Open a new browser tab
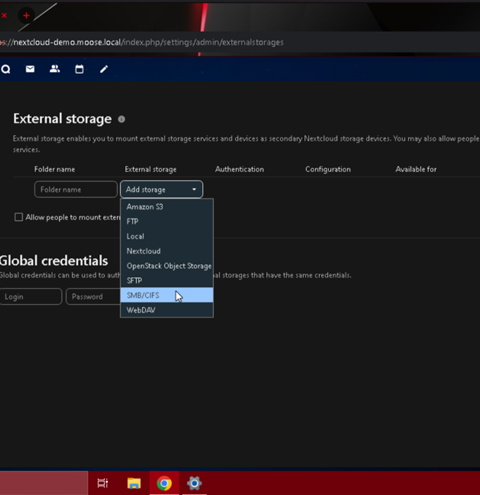This screenshot has height=495, width=480. [x=26, y=15]
